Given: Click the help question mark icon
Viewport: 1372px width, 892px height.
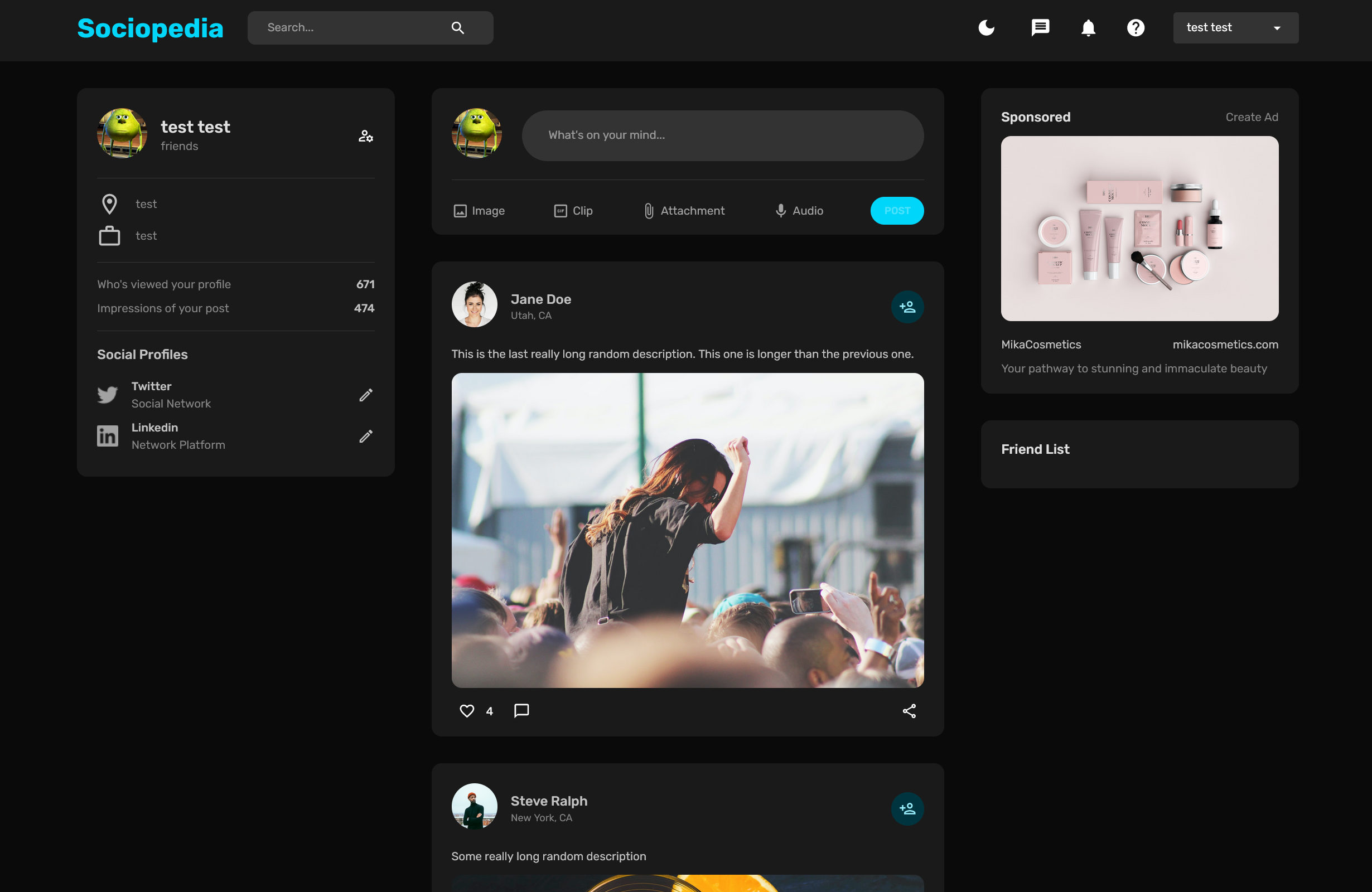Looking at the screenshot, I should click(1136, 28).
